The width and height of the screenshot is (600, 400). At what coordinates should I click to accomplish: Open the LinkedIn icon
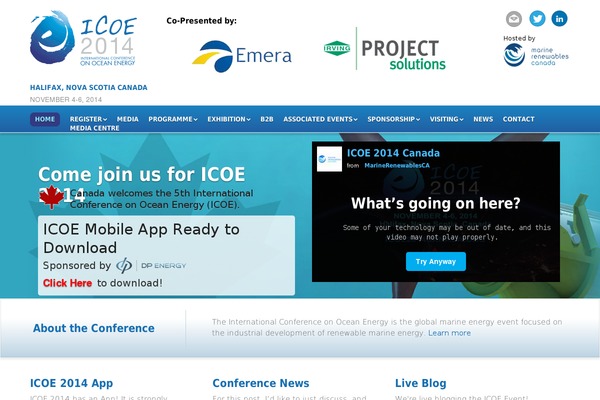559,18
